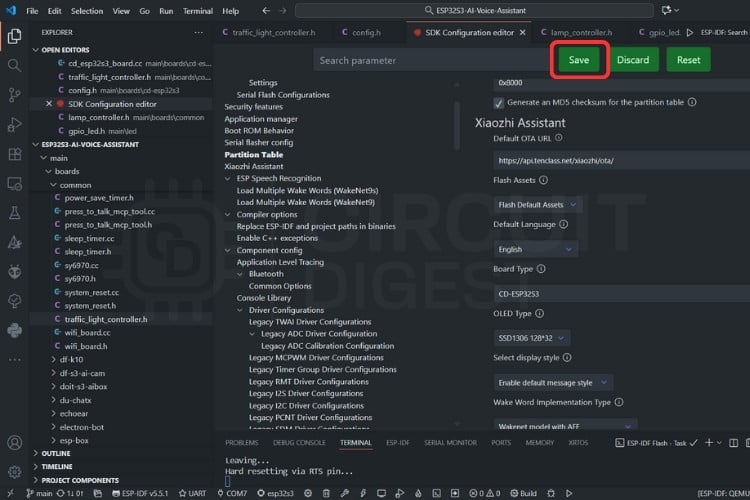Click the debug bug icon in status bar
Screen dimensions: 750x500
pyautogui.click(x=551, y=493)
